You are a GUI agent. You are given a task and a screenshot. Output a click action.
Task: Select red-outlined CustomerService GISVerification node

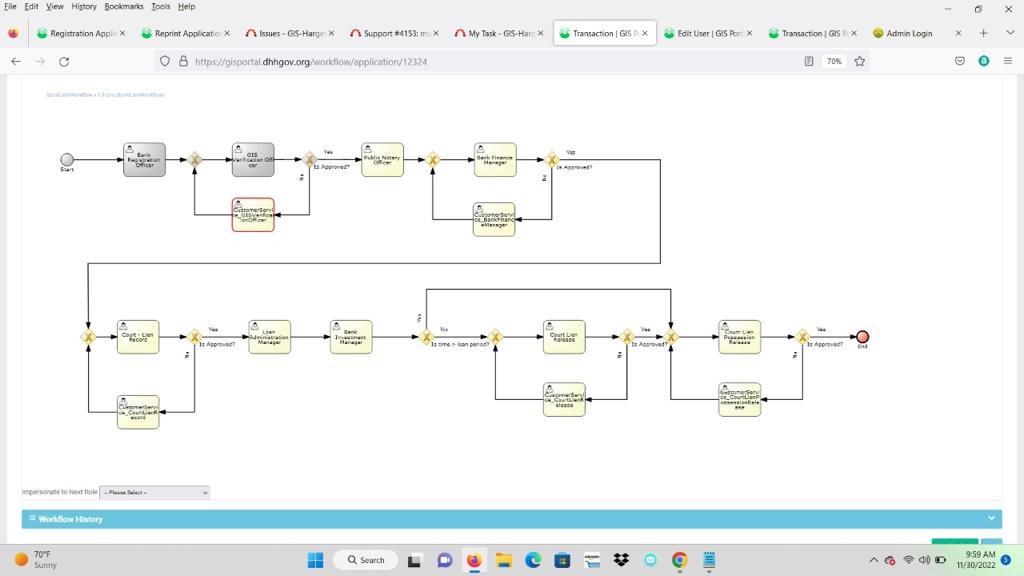[x=253, y=215]
